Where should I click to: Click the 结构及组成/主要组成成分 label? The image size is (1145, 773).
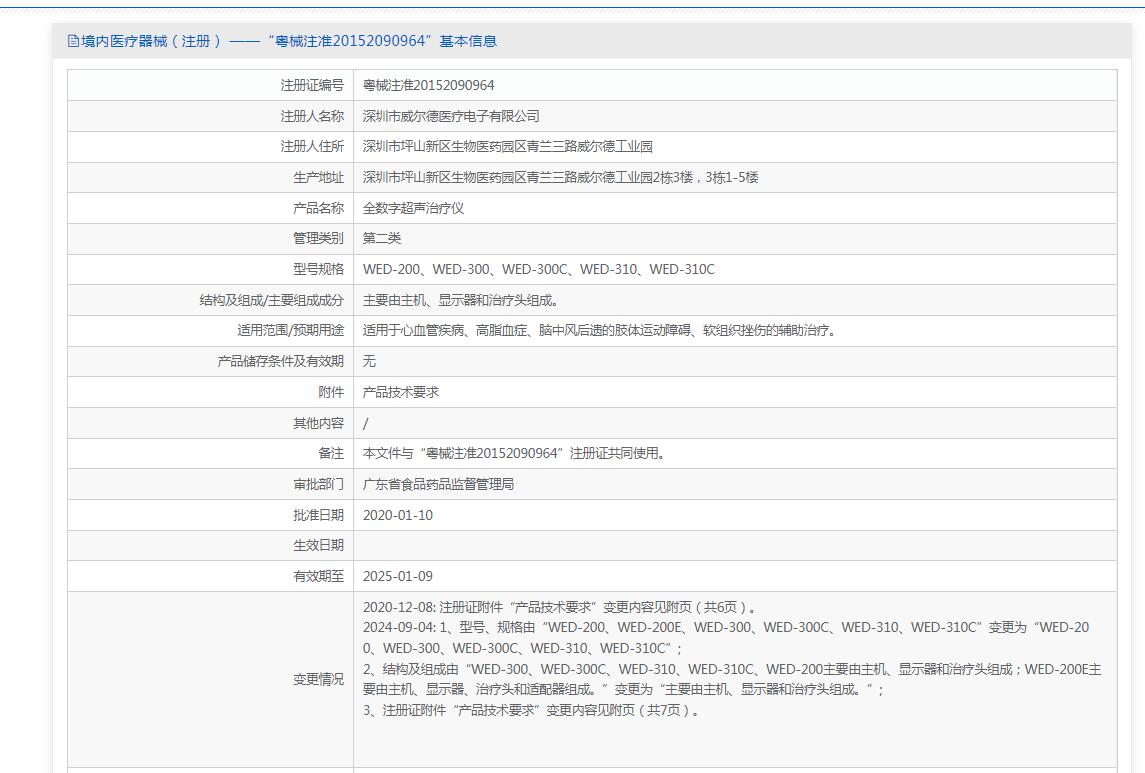click(272, 300)
